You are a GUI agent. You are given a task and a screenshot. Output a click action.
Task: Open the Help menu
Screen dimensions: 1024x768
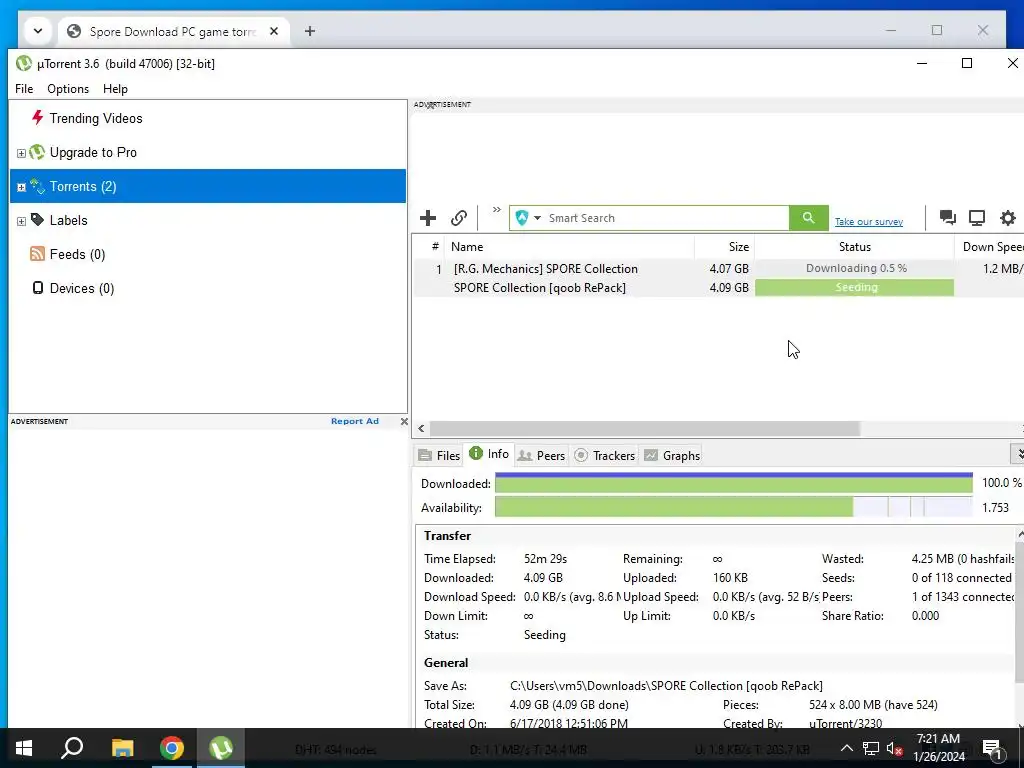[x=115, y=89]
